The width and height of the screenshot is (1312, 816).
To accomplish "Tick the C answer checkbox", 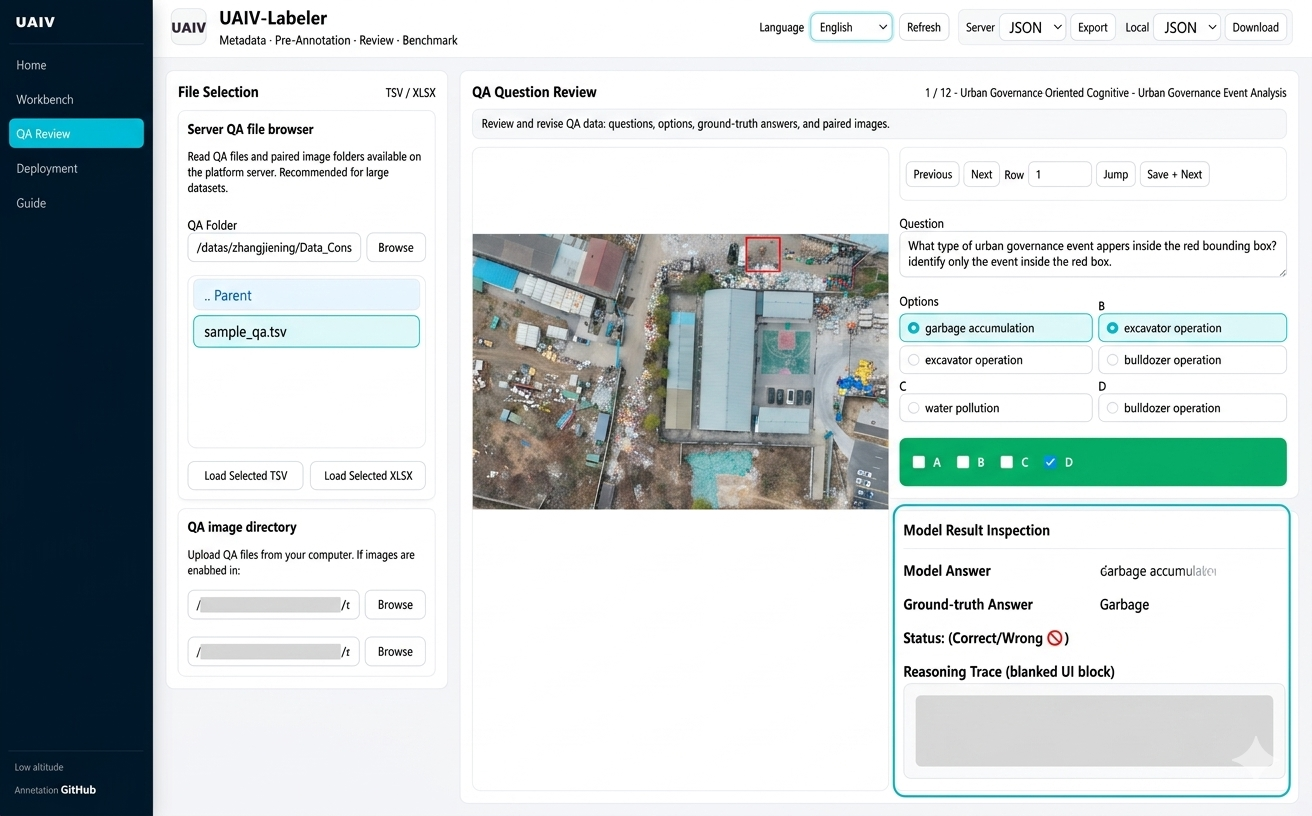I will click(x=1007, y=462).
